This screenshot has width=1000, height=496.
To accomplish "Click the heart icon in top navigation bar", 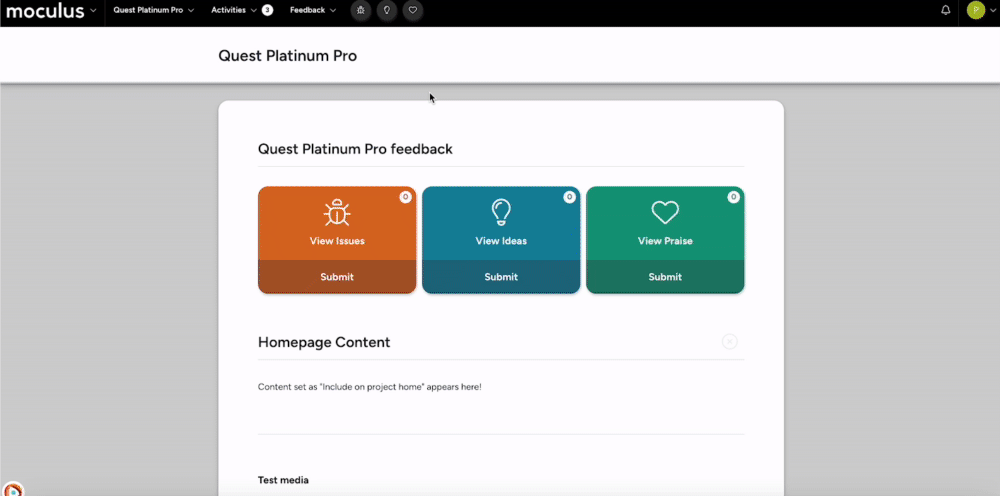I will [413, 10].
